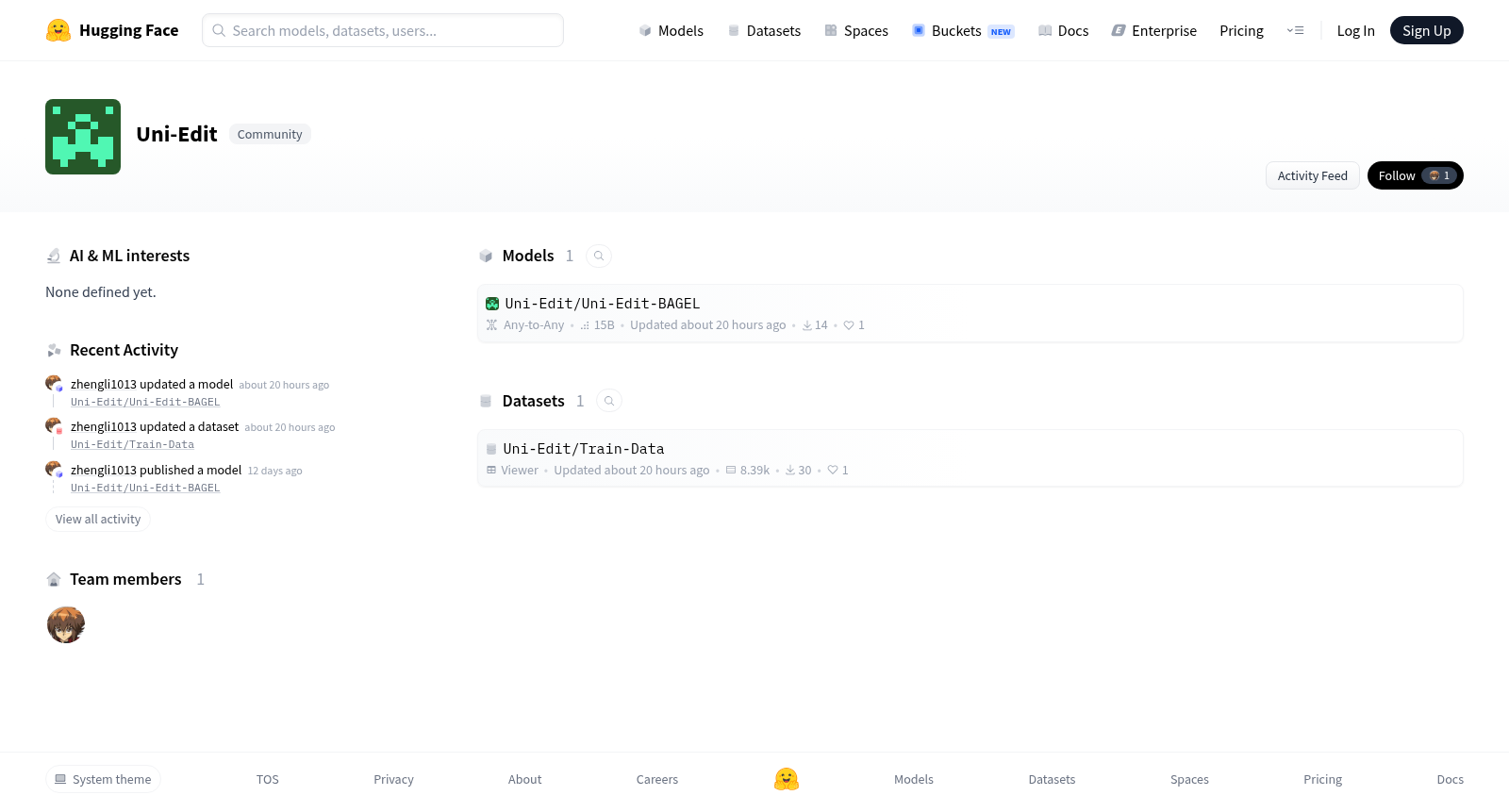Click the zhengli1013 avatar beside 'updated a model'
The image size is (1509, 812).
54,384
